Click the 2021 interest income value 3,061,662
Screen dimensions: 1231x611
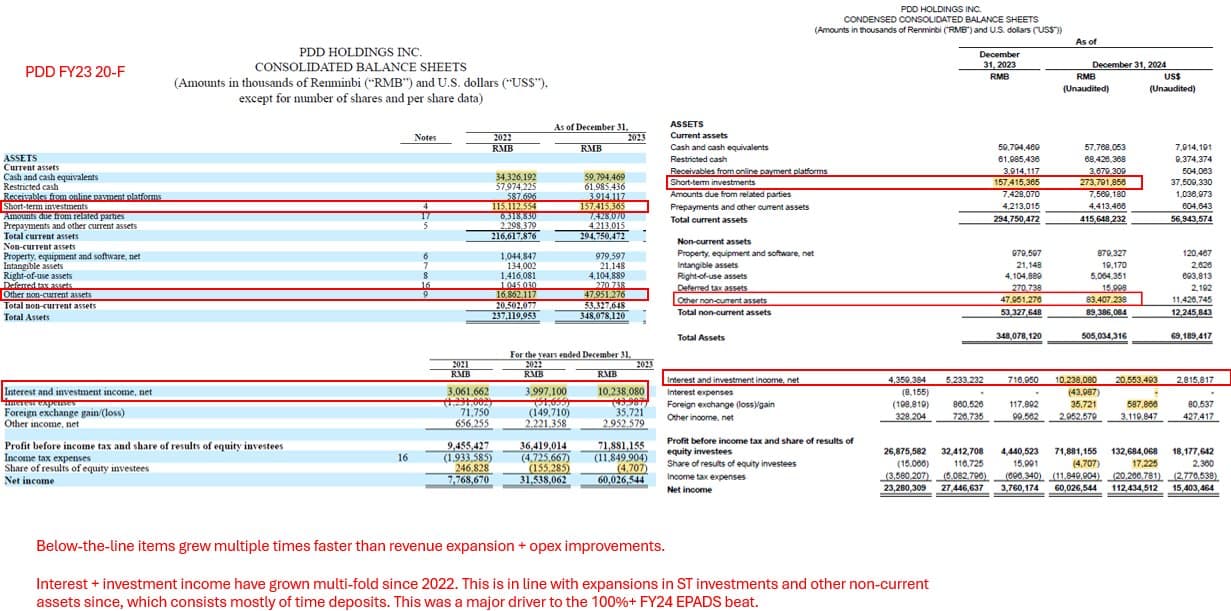pos(468,391)
